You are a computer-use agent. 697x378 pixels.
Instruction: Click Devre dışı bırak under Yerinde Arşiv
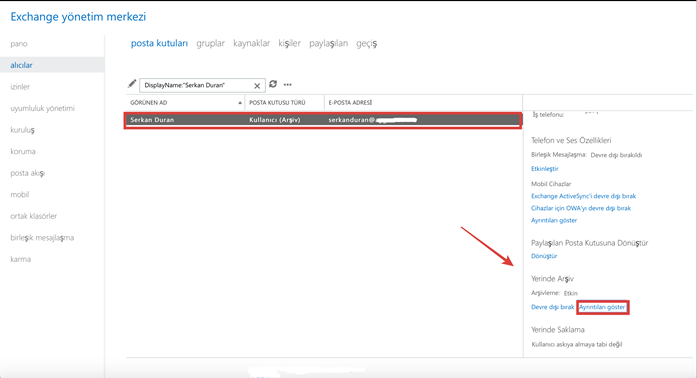point(553,307)
